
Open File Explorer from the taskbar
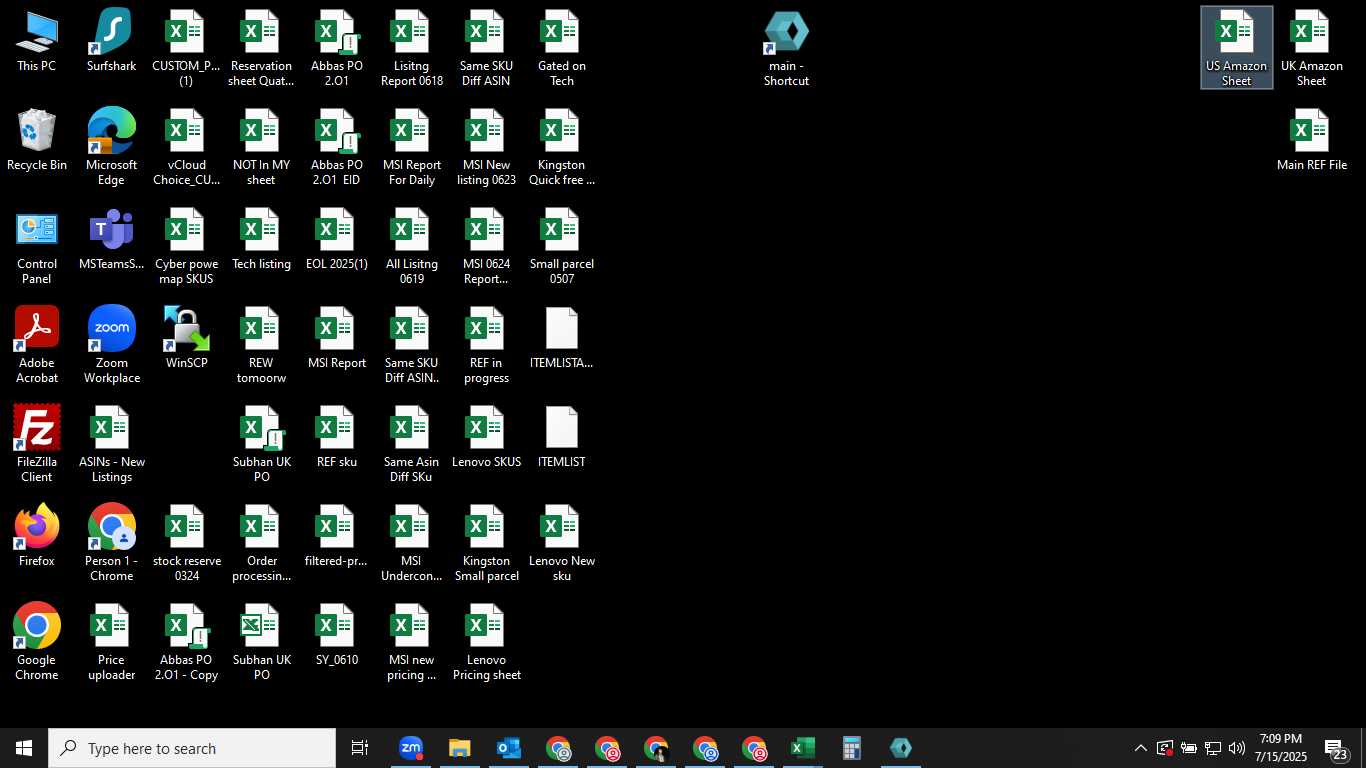pos(459,748)
